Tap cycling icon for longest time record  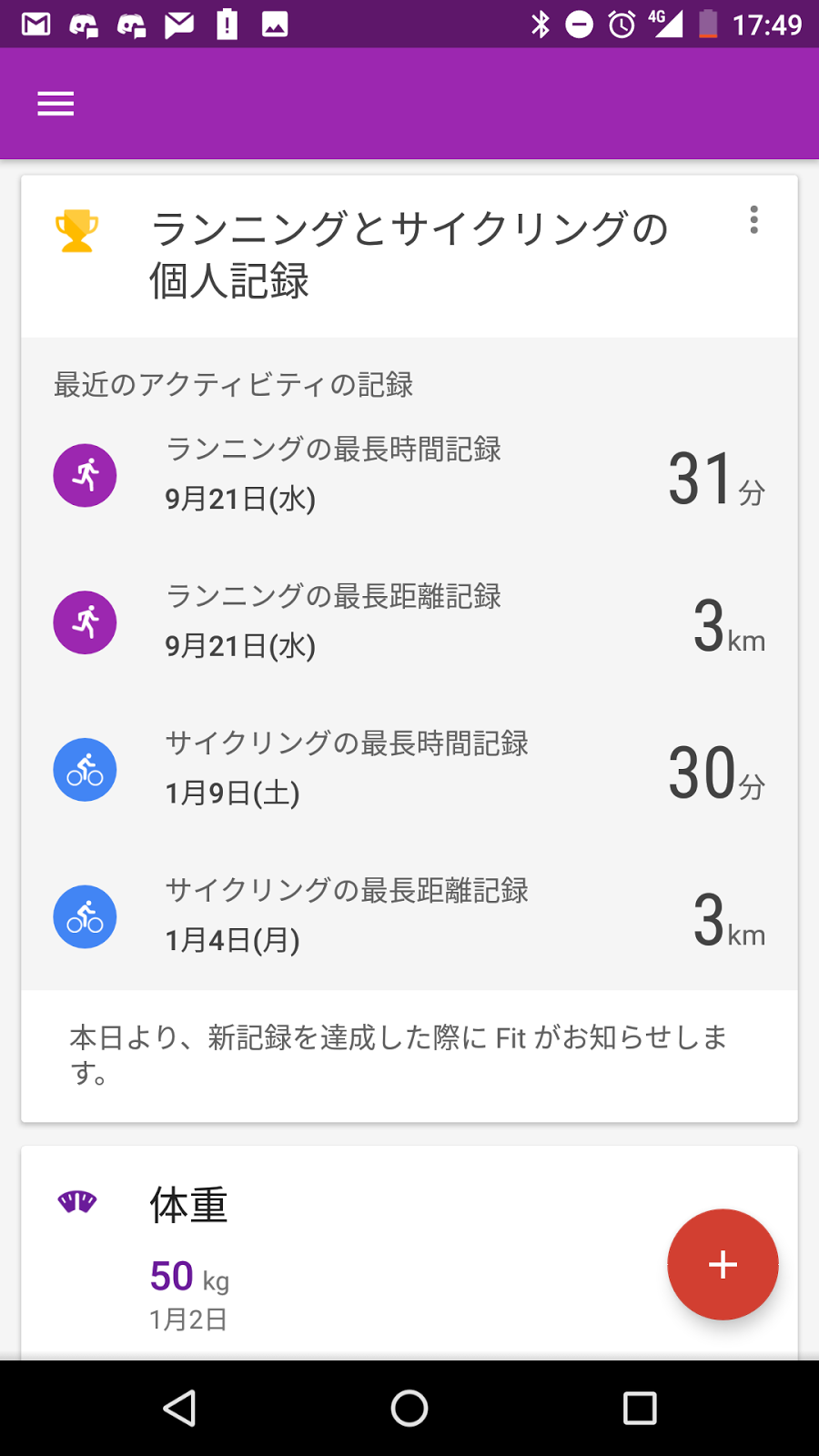click(85, 770)
